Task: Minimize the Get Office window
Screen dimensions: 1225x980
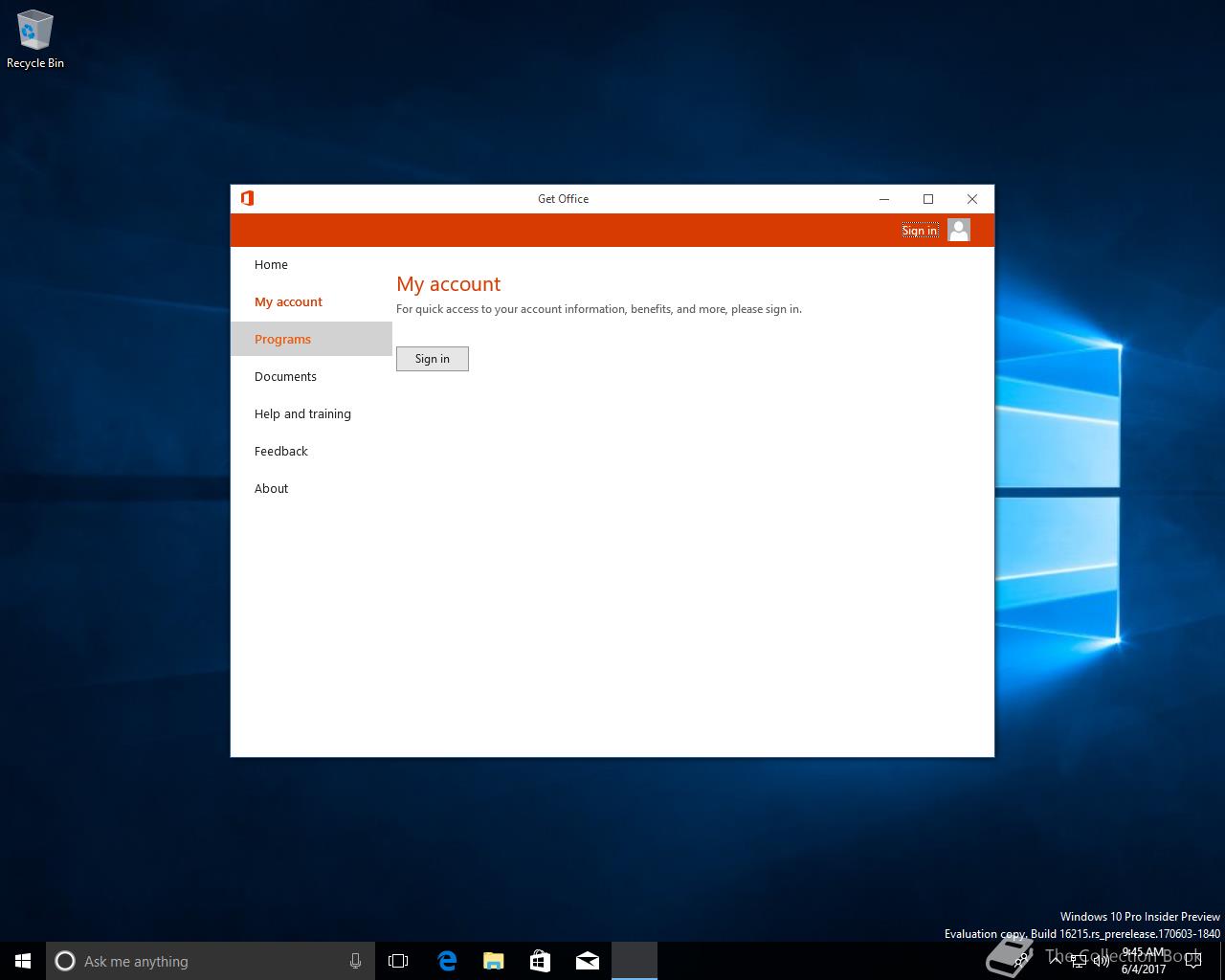Action: (884, 199)
